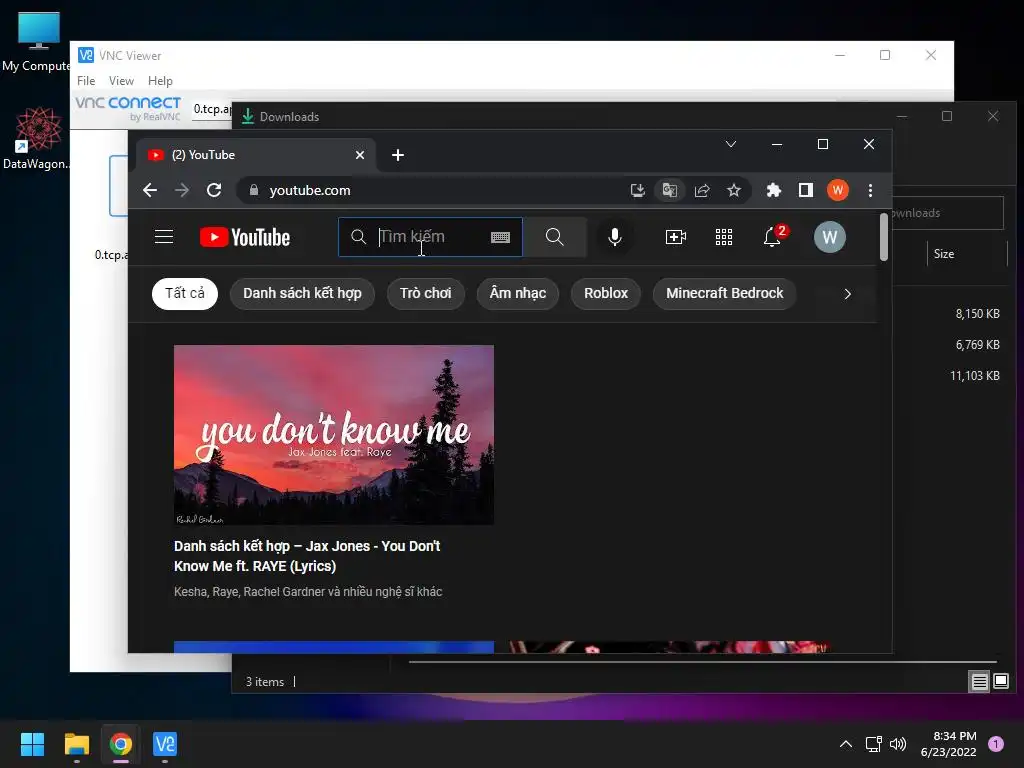Screen dimensions: 1024x768
Task: Go back in Chrome
Action: point(150,190)
